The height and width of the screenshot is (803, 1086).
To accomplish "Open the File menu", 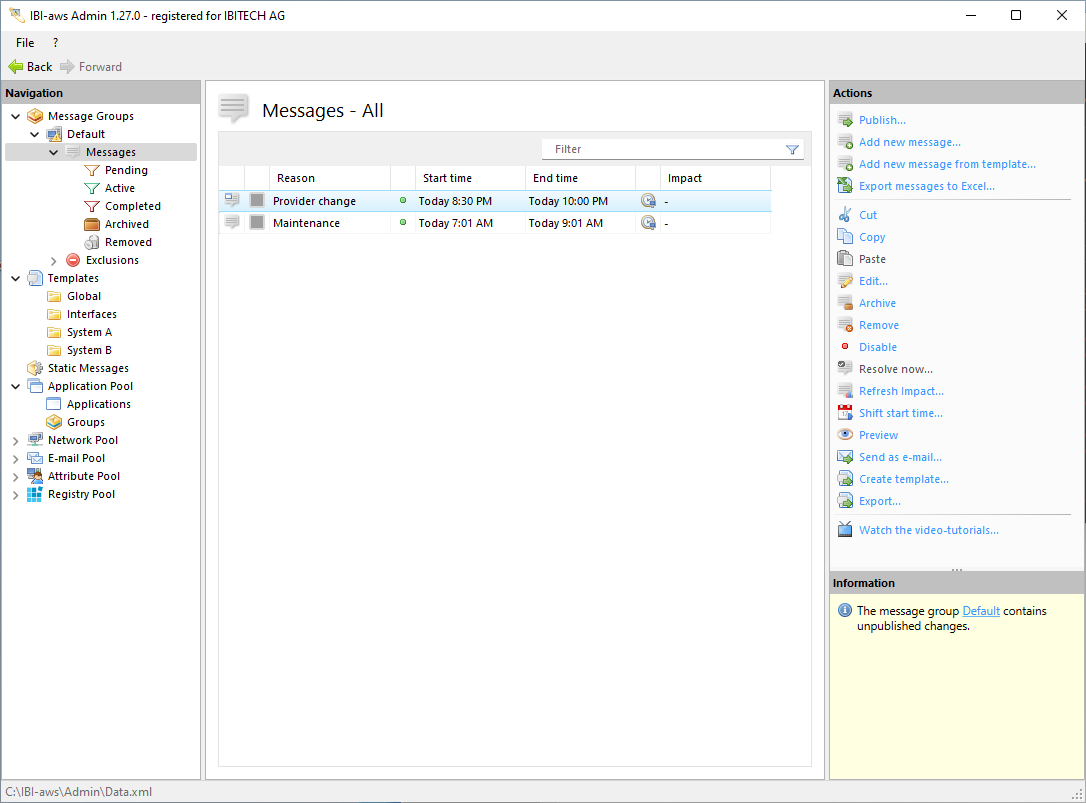I will pos(25,43).
